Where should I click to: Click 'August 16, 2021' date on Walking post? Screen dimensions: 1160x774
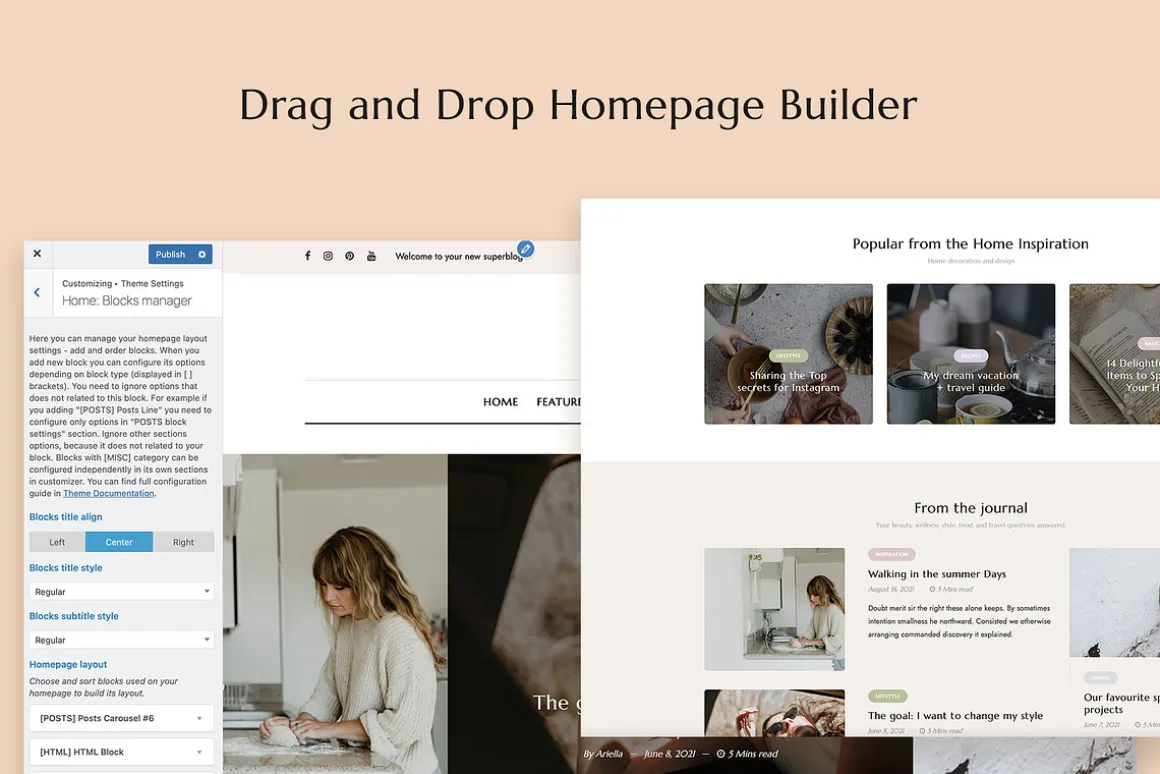click(x=891, y=590)
